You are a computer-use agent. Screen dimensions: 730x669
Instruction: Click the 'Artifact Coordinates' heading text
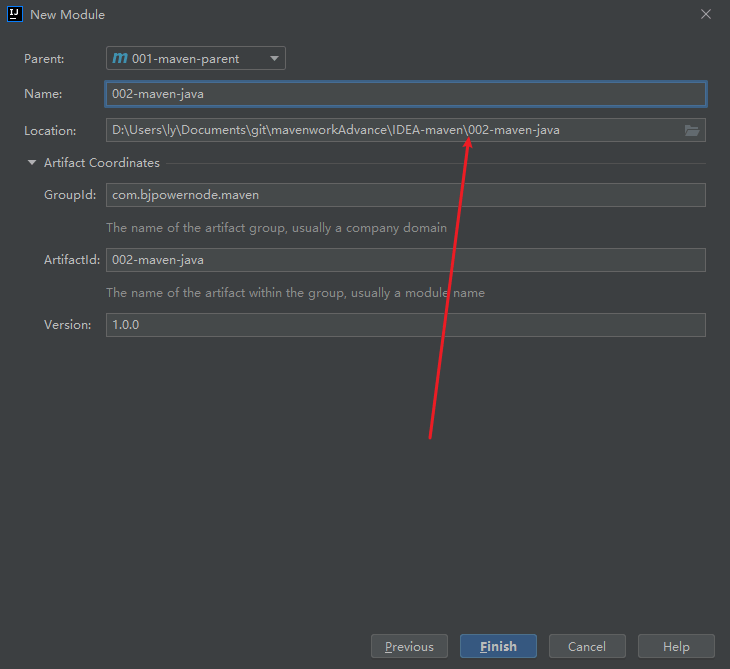click(102, 162)
